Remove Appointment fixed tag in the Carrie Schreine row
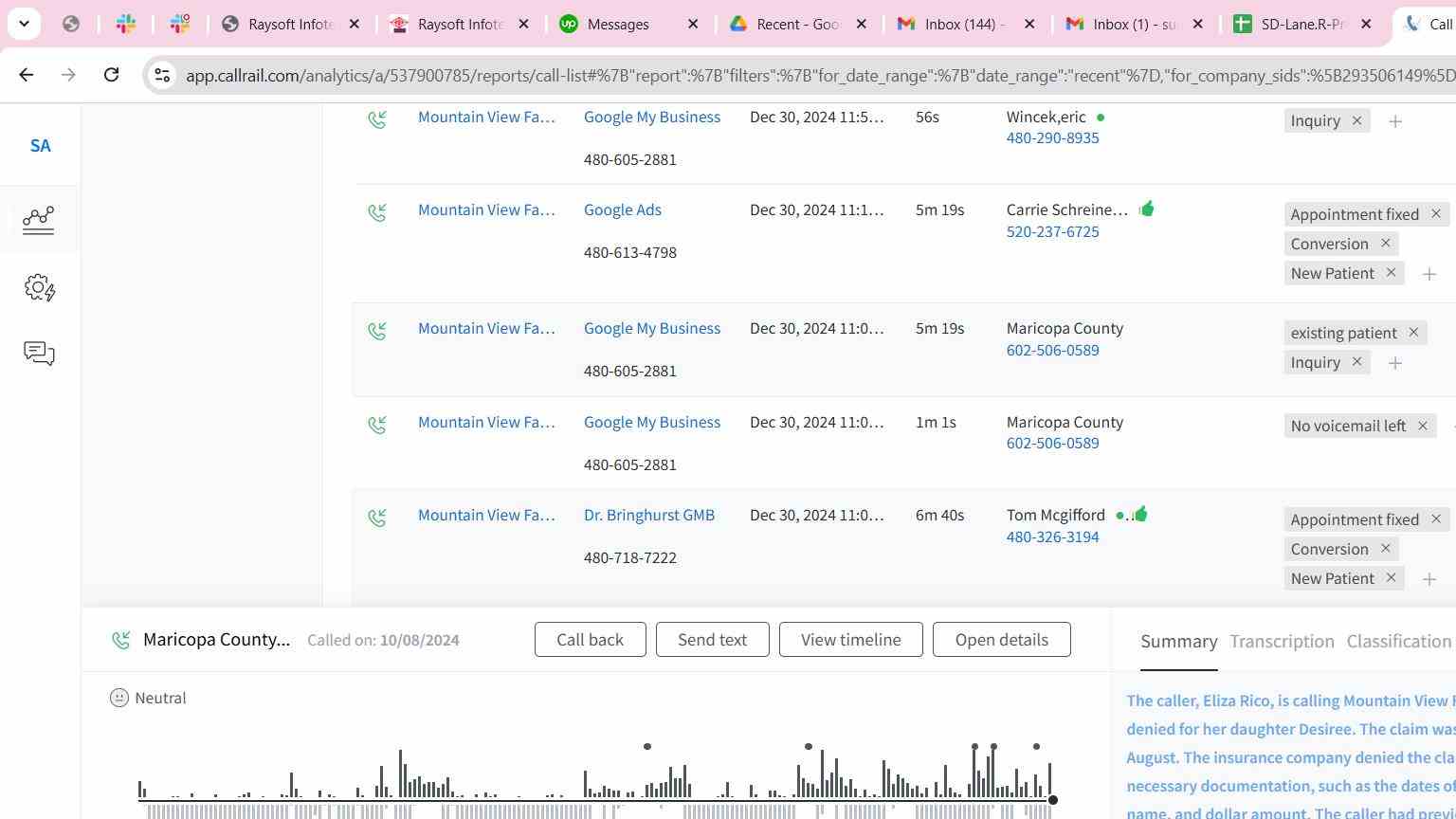The height and width of the screenshot is (819, 1456). click(1436, 214)
